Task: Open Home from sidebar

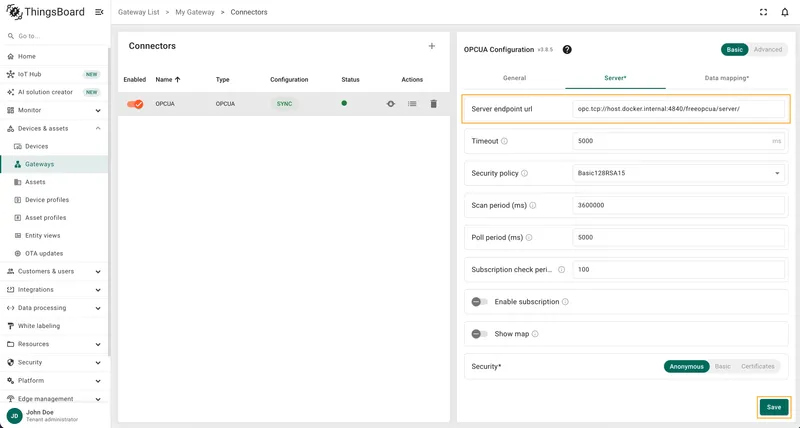Action: [54, 56]
